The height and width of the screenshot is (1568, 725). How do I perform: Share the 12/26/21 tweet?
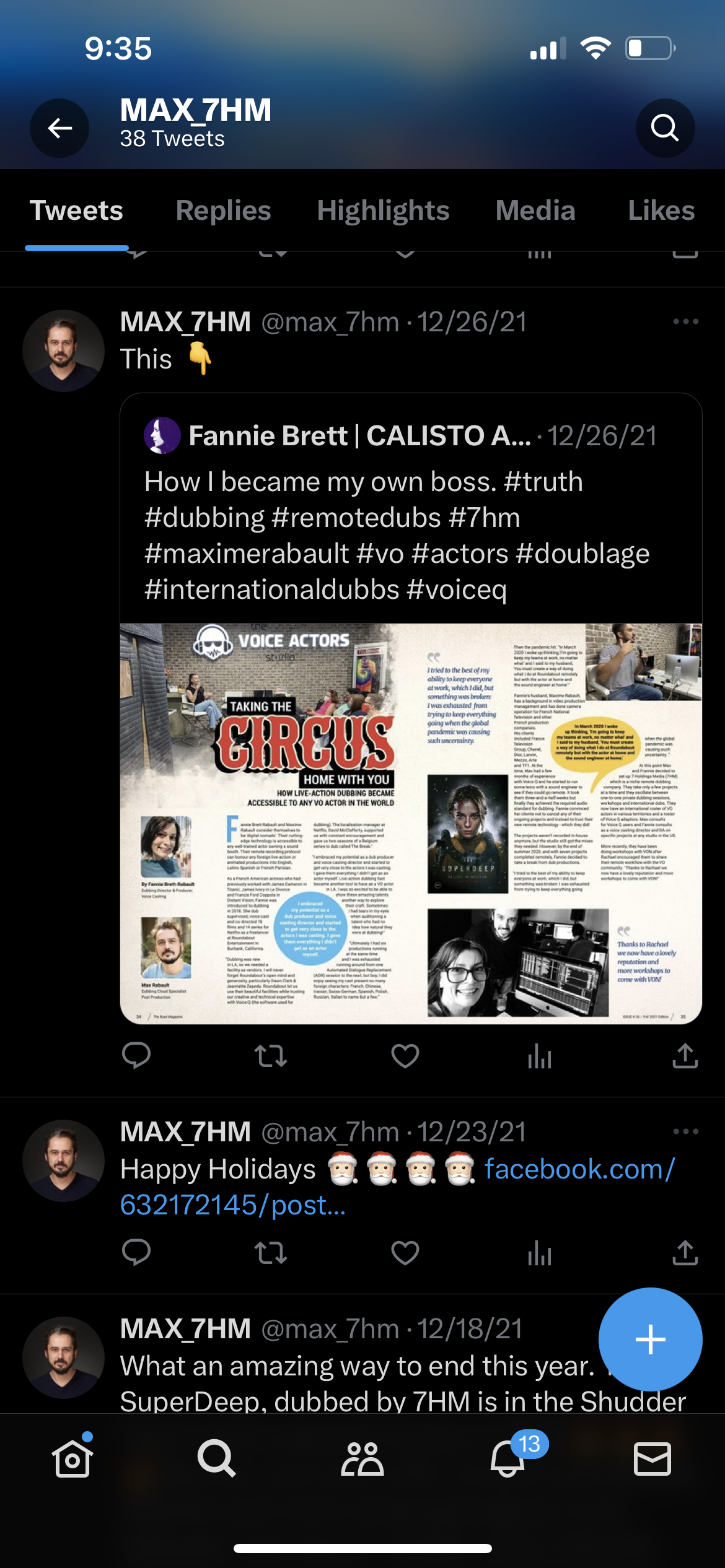(x=685, y=1056)
